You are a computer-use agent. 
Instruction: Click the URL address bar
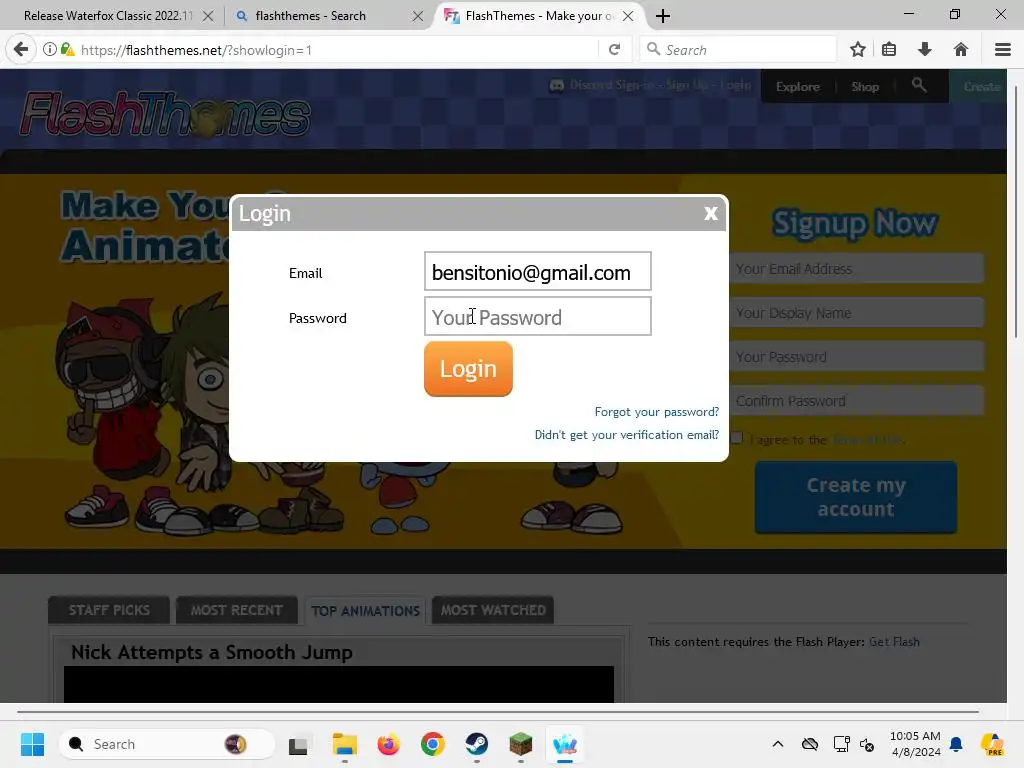[336, 50]
